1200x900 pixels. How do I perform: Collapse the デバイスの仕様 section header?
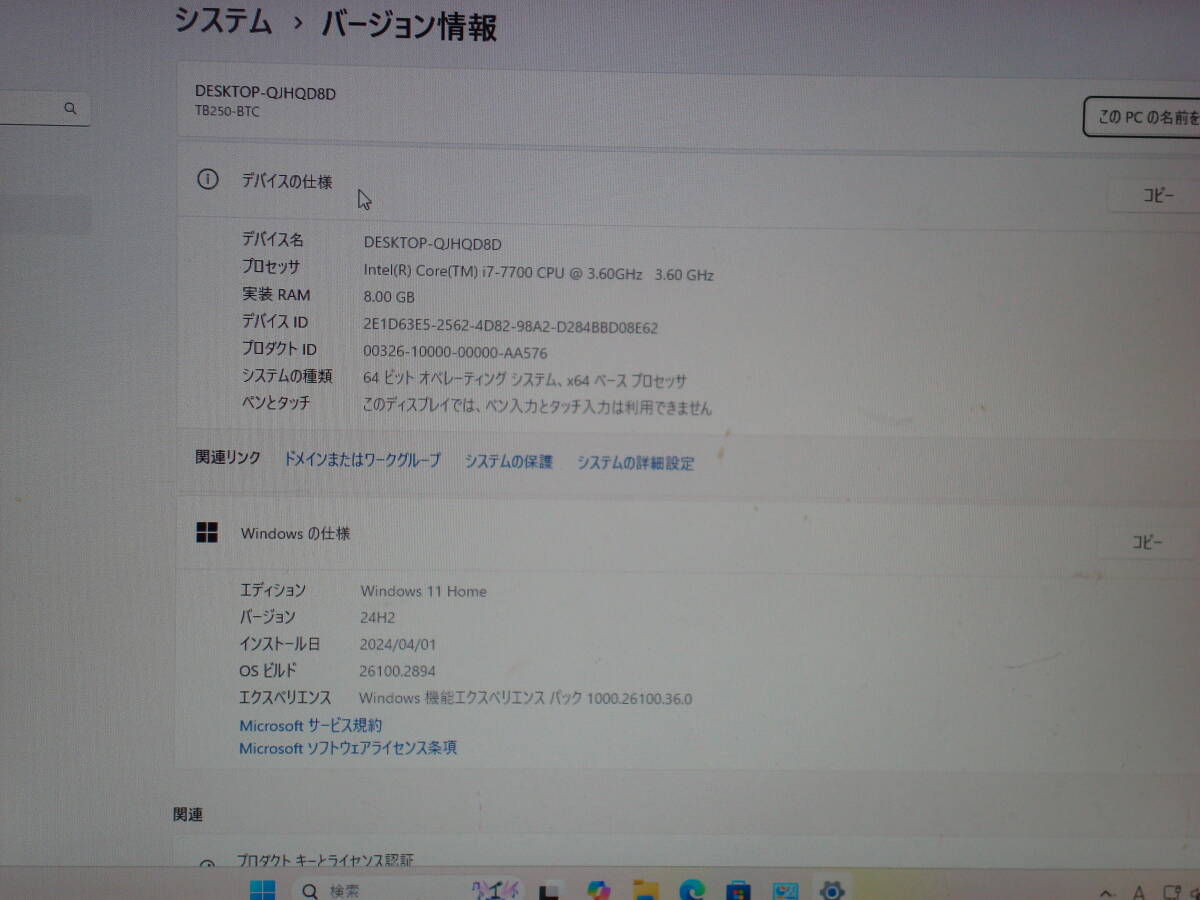click(688, 184)
